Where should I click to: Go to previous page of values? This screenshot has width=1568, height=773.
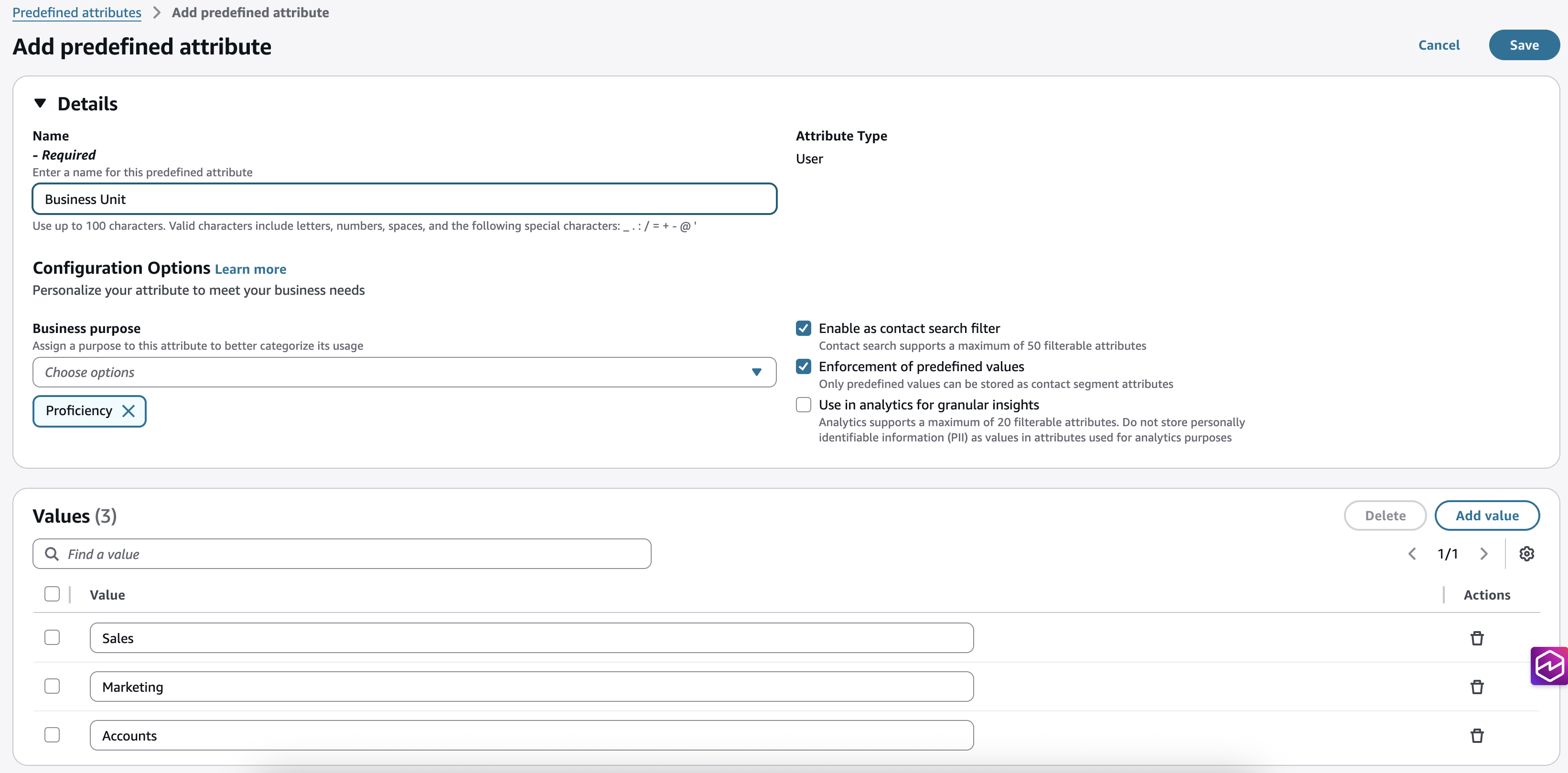click(1412, 553)
